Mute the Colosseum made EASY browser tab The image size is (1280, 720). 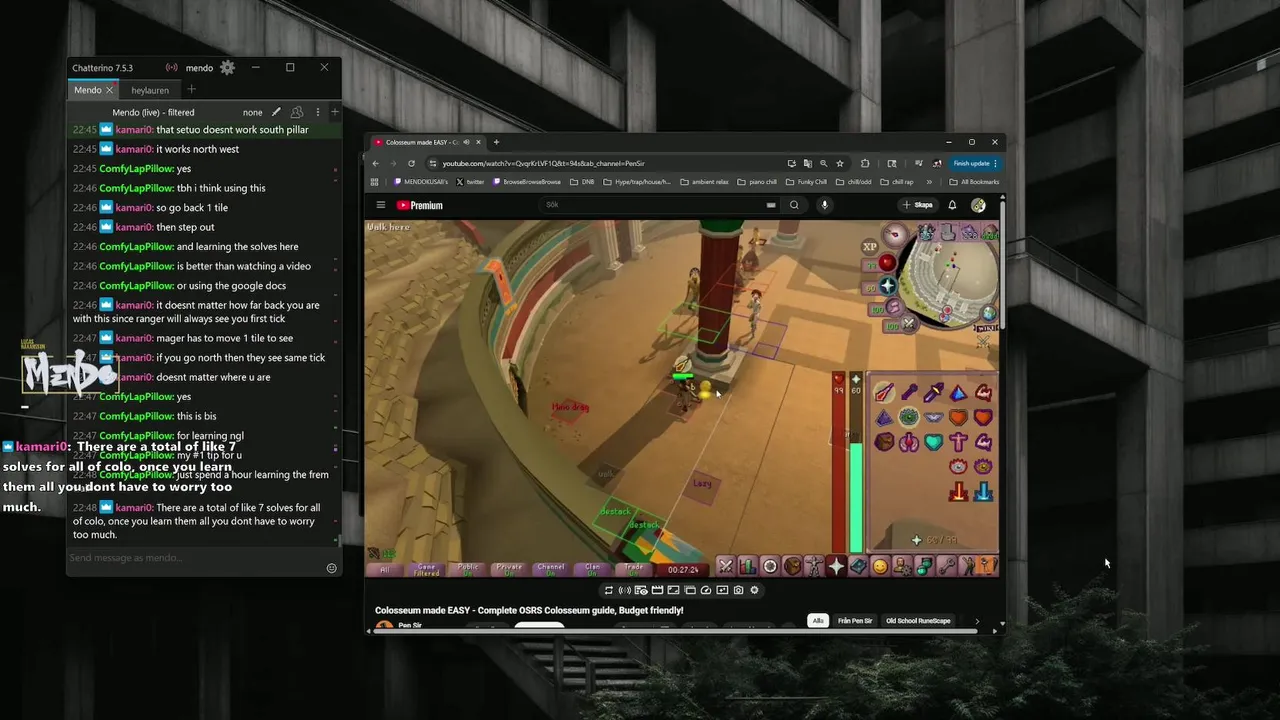point(468,142)
